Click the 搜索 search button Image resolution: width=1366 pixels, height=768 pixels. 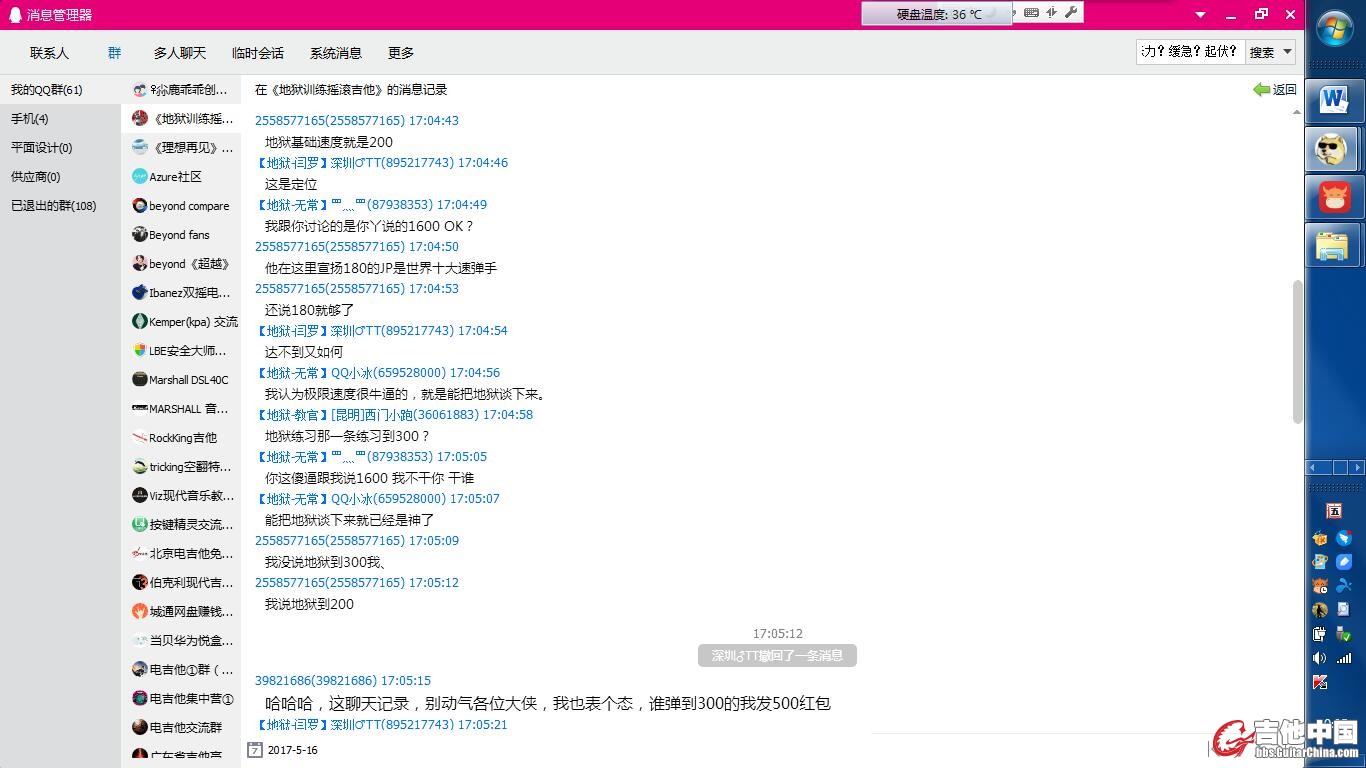tap(1262, 52)
